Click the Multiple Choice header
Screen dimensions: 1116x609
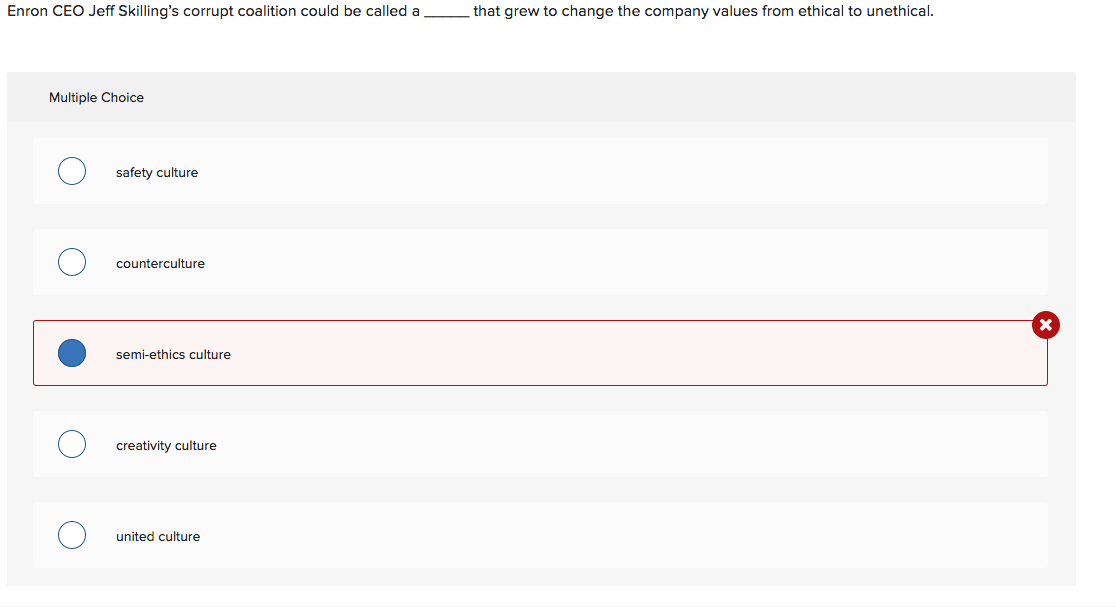[x=96, y=97]
